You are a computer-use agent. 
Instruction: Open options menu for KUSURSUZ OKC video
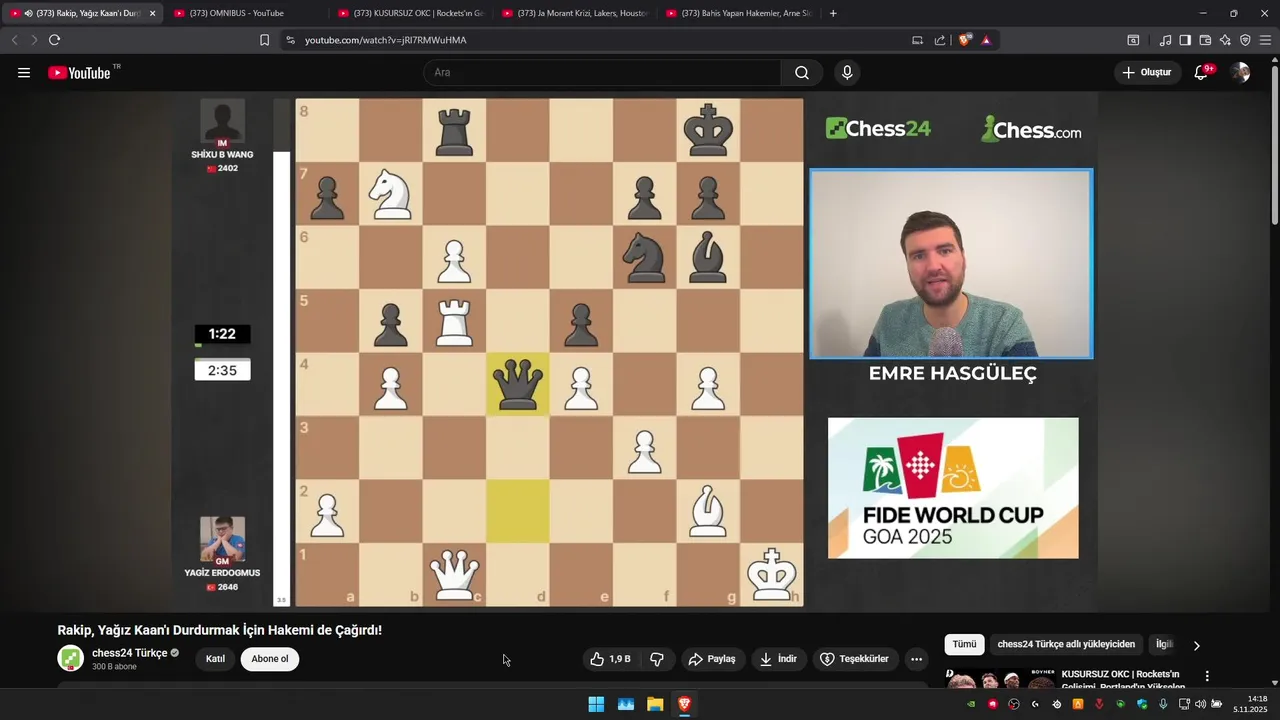(x=1207, y=676)
